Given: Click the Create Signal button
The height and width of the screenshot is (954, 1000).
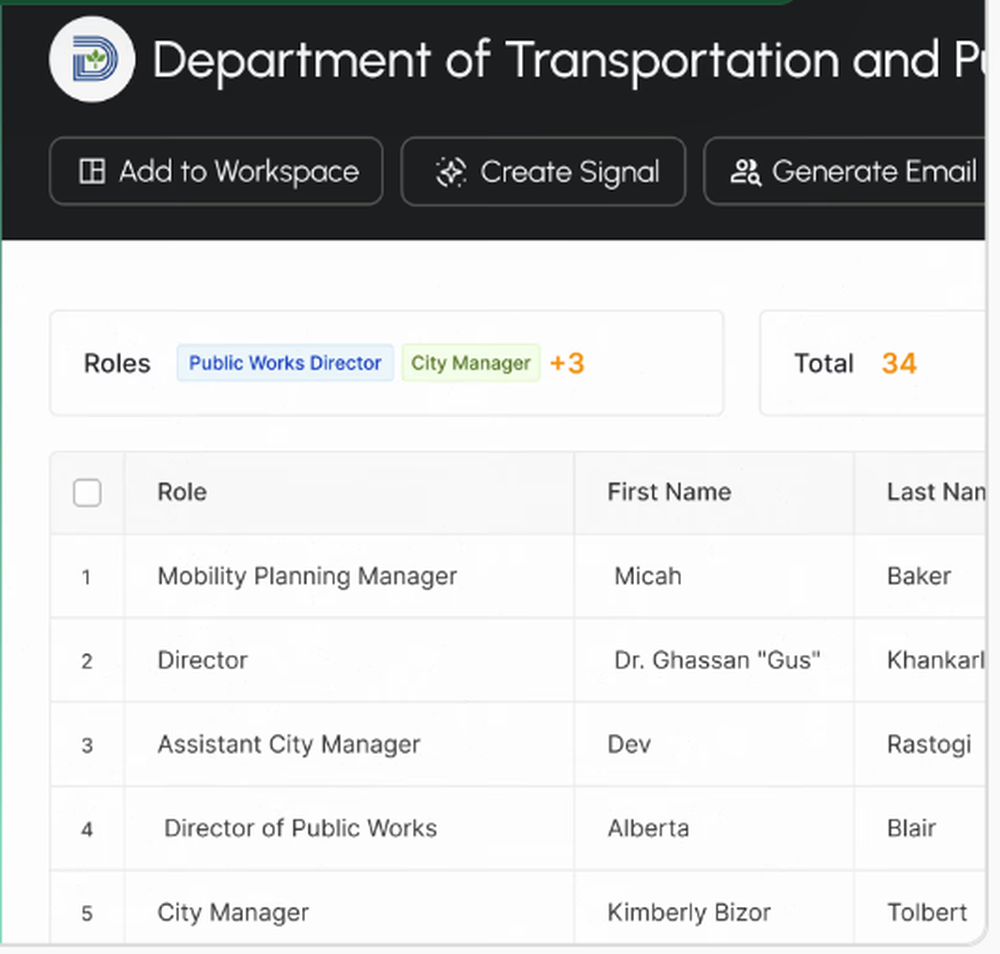Looking at the screenshot, I should point(543,171).
